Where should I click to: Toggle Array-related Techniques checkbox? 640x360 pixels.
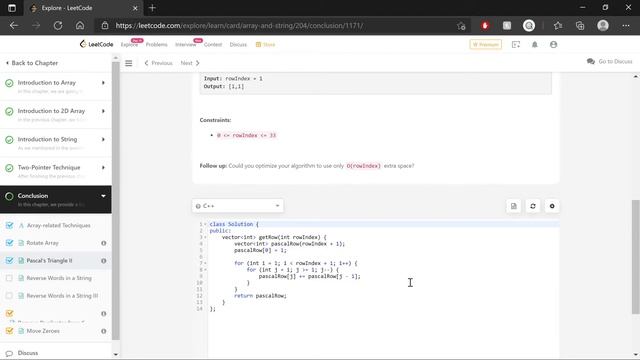[9, 225]
